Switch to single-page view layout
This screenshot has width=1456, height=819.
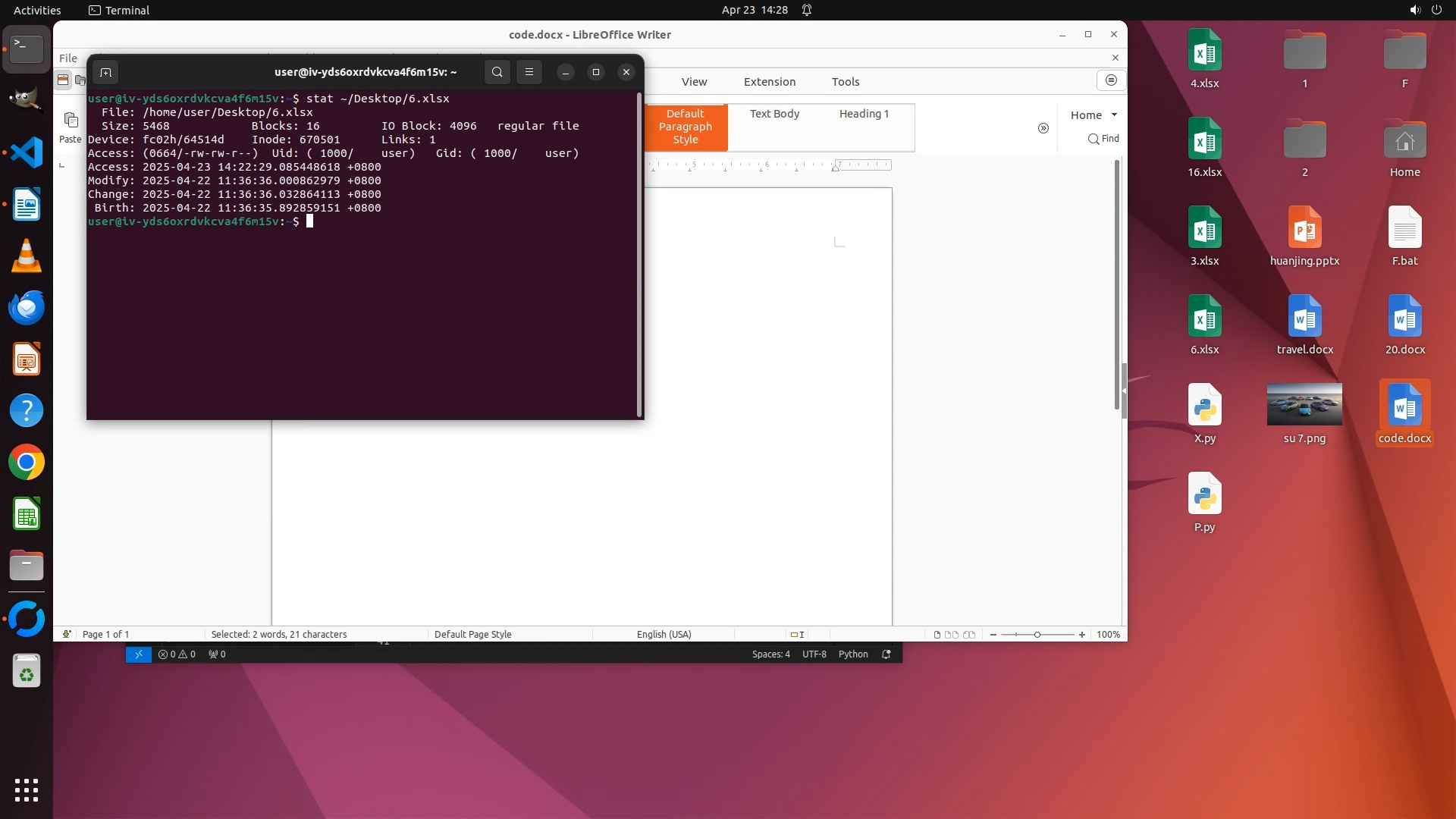[937, 635]
